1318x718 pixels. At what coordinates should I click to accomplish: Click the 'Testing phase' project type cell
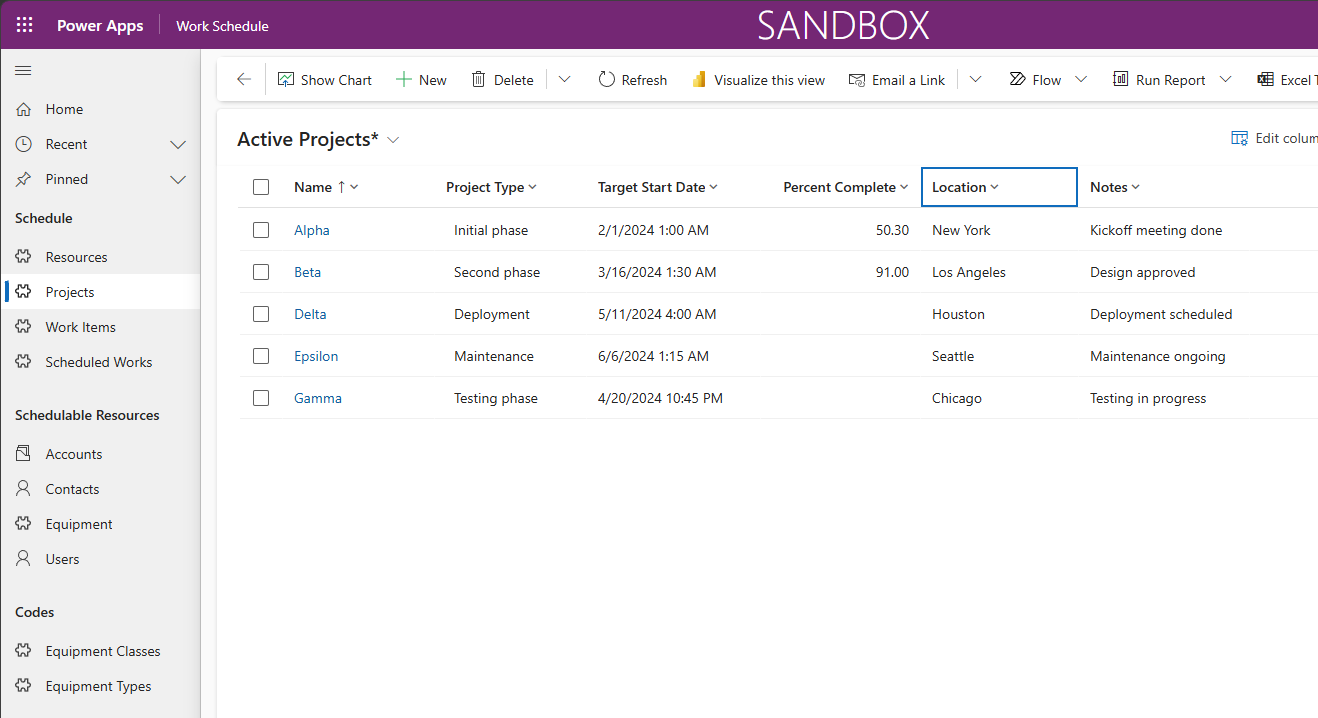[x=496, y=398]
